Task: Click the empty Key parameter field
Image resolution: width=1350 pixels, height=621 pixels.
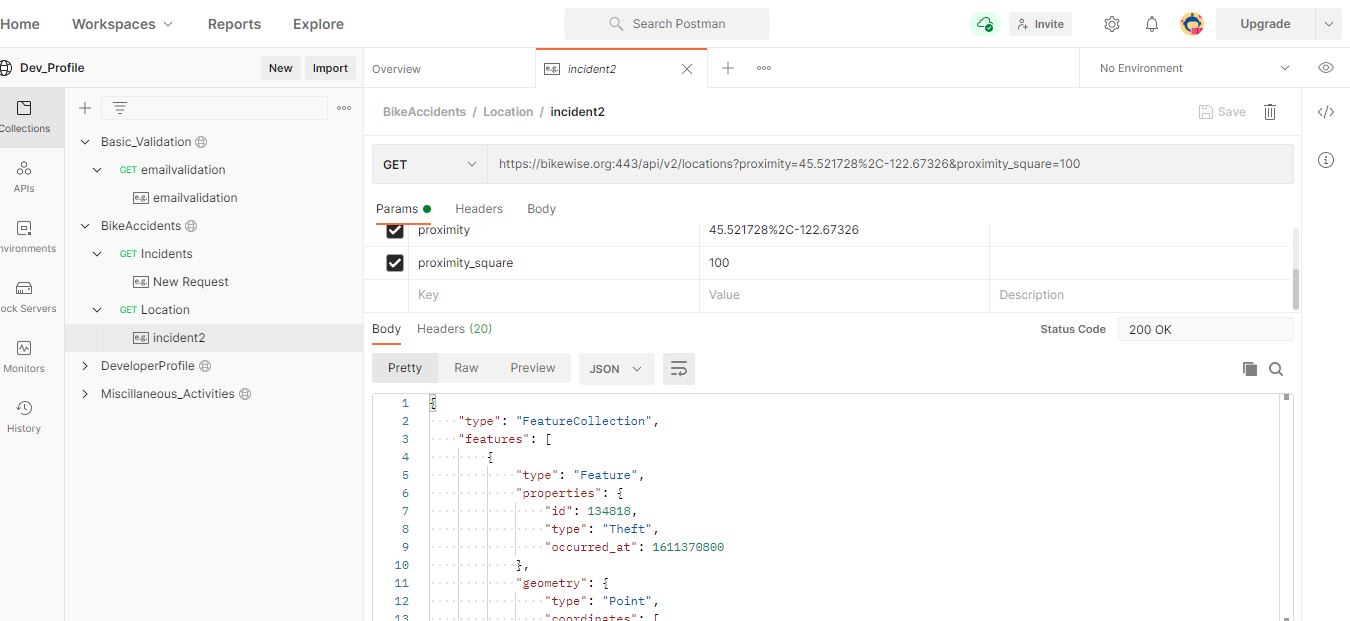Action: click(553, 295)
